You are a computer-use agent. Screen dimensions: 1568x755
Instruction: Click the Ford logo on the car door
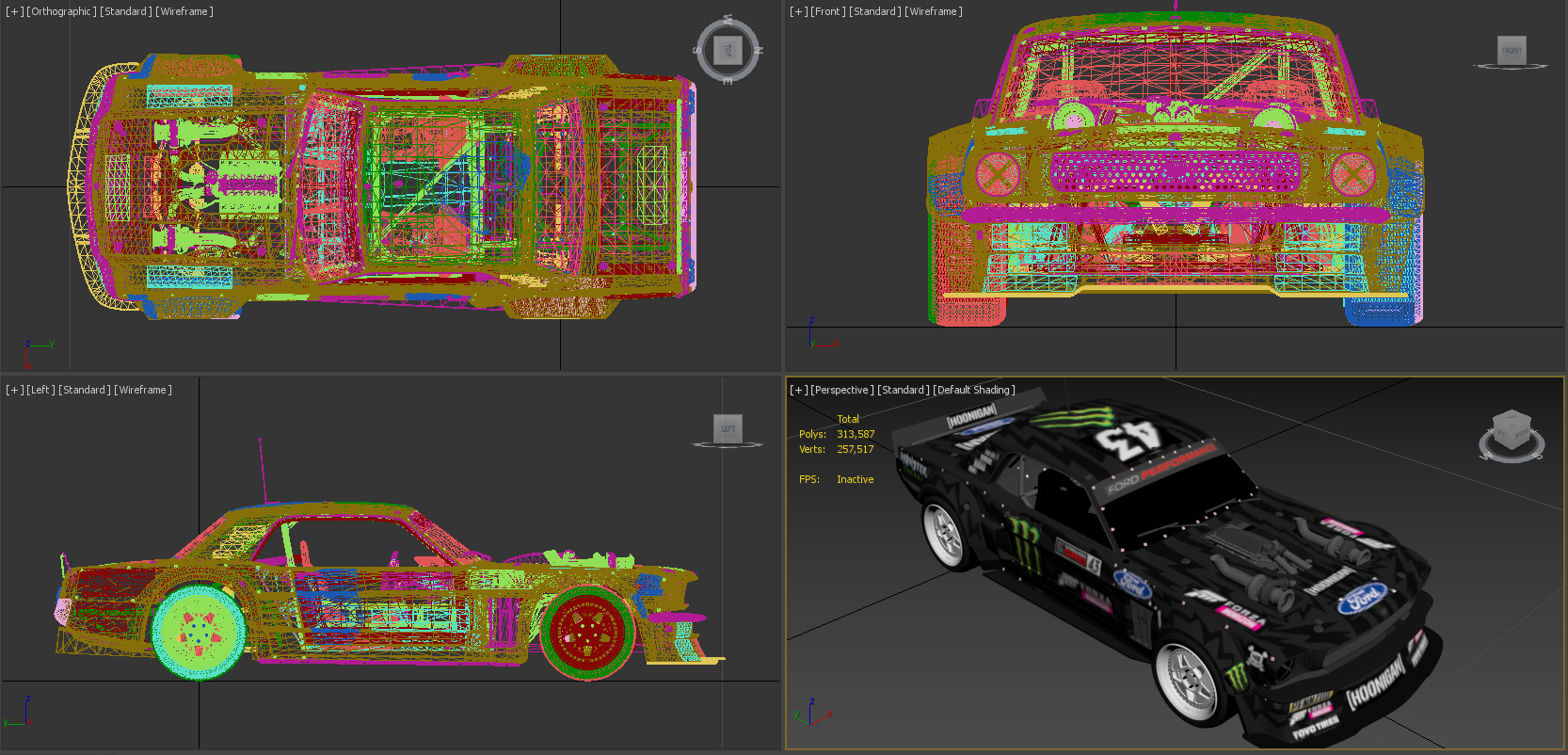(1132, 585)
